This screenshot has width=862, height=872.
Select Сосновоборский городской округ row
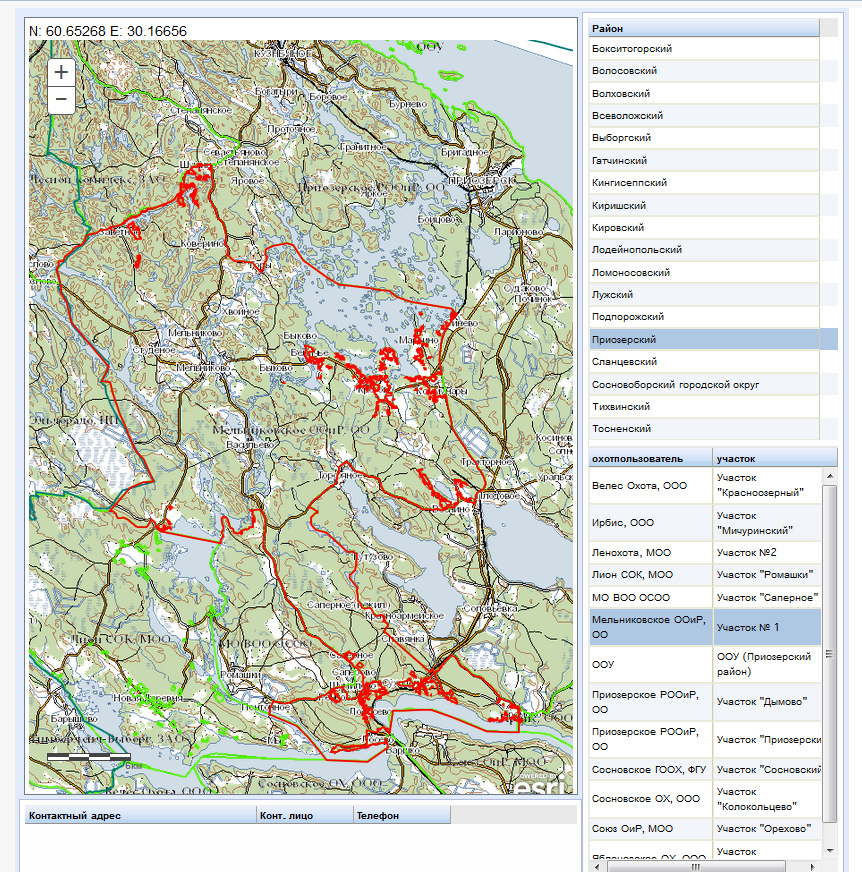click(x=704, y=385)
